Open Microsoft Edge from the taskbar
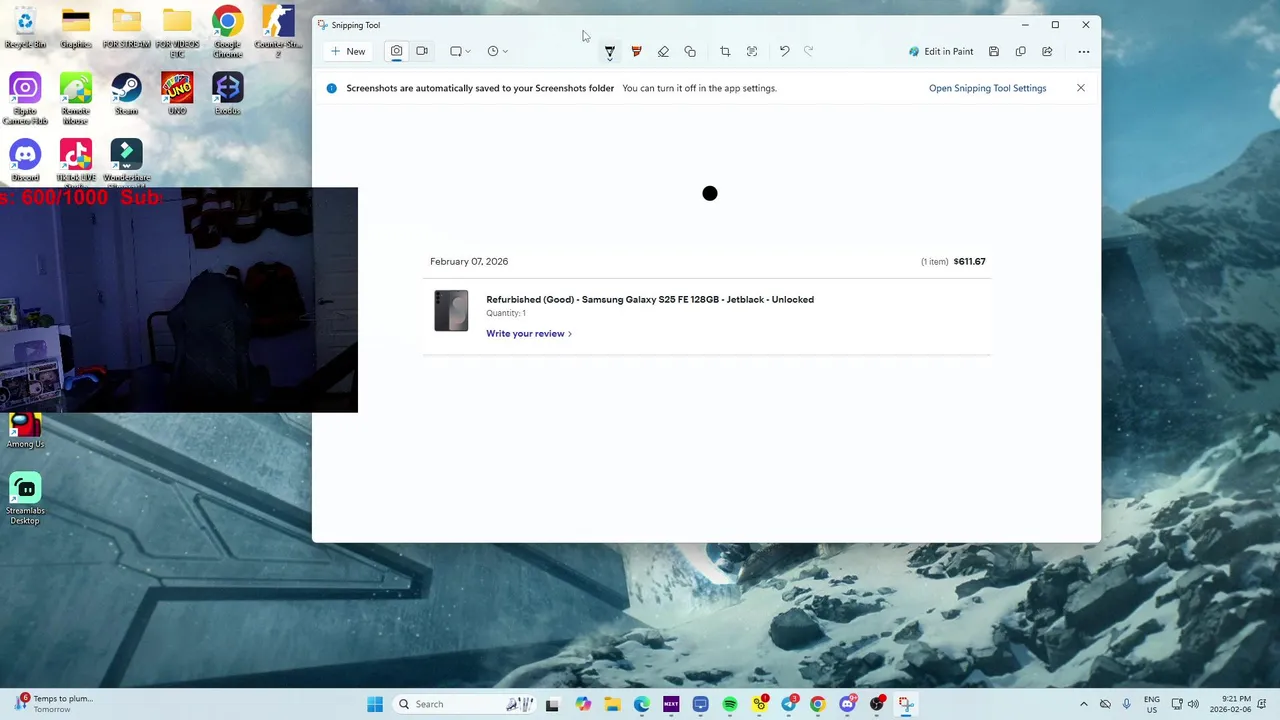 [641, 704]
